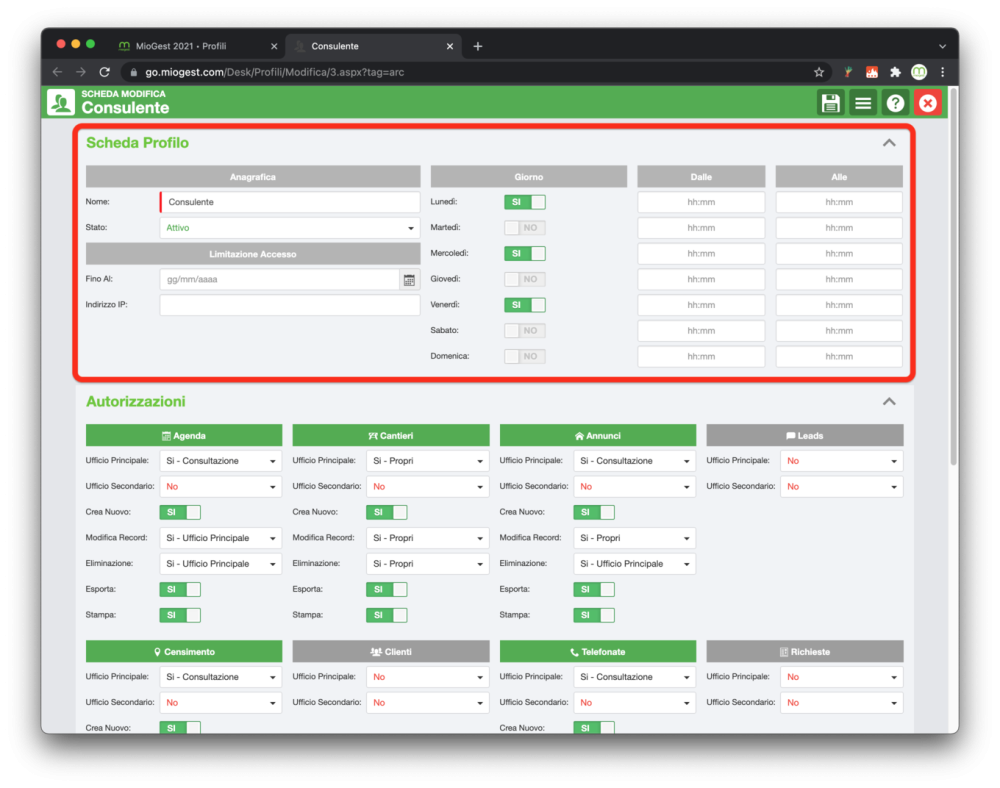This screenshot has height=788, width=1000.
Task: Close the form with the red X icon
Action: click(x=927, y=103)
